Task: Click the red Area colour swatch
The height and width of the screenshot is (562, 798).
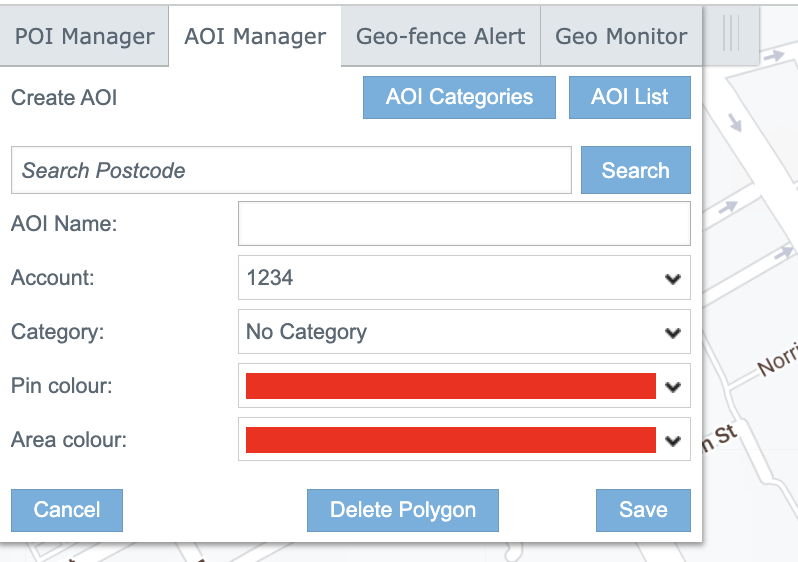Action: coord(450,440)
